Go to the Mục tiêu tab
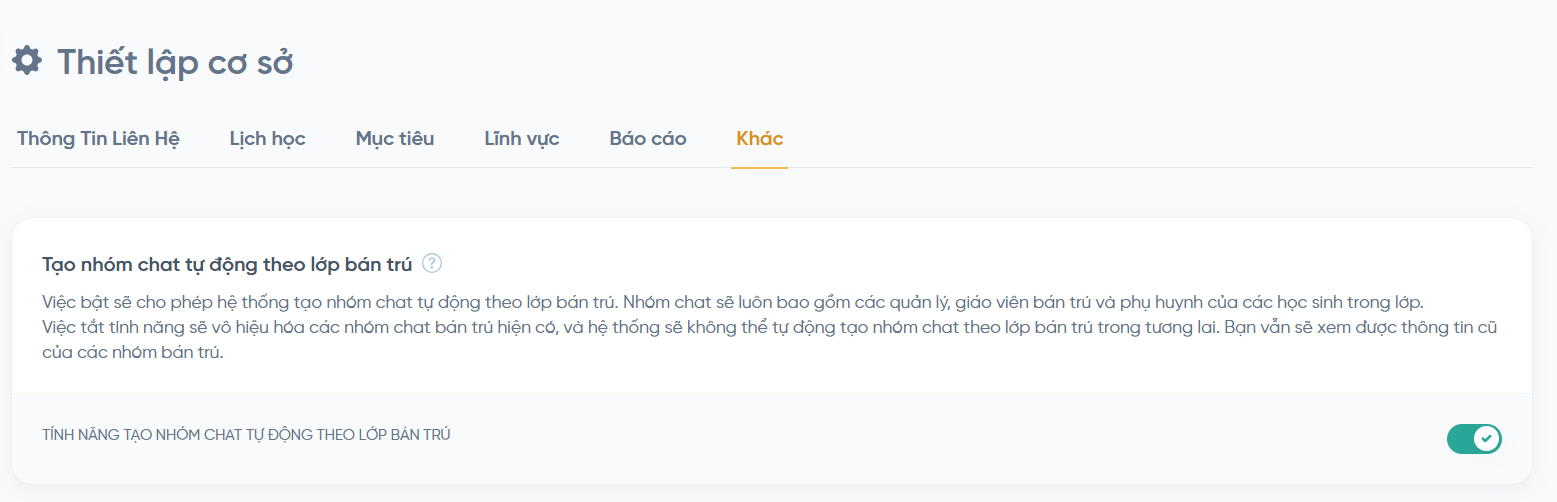Viewport: 1557px width, 502px height. click(x=395, y=139)
